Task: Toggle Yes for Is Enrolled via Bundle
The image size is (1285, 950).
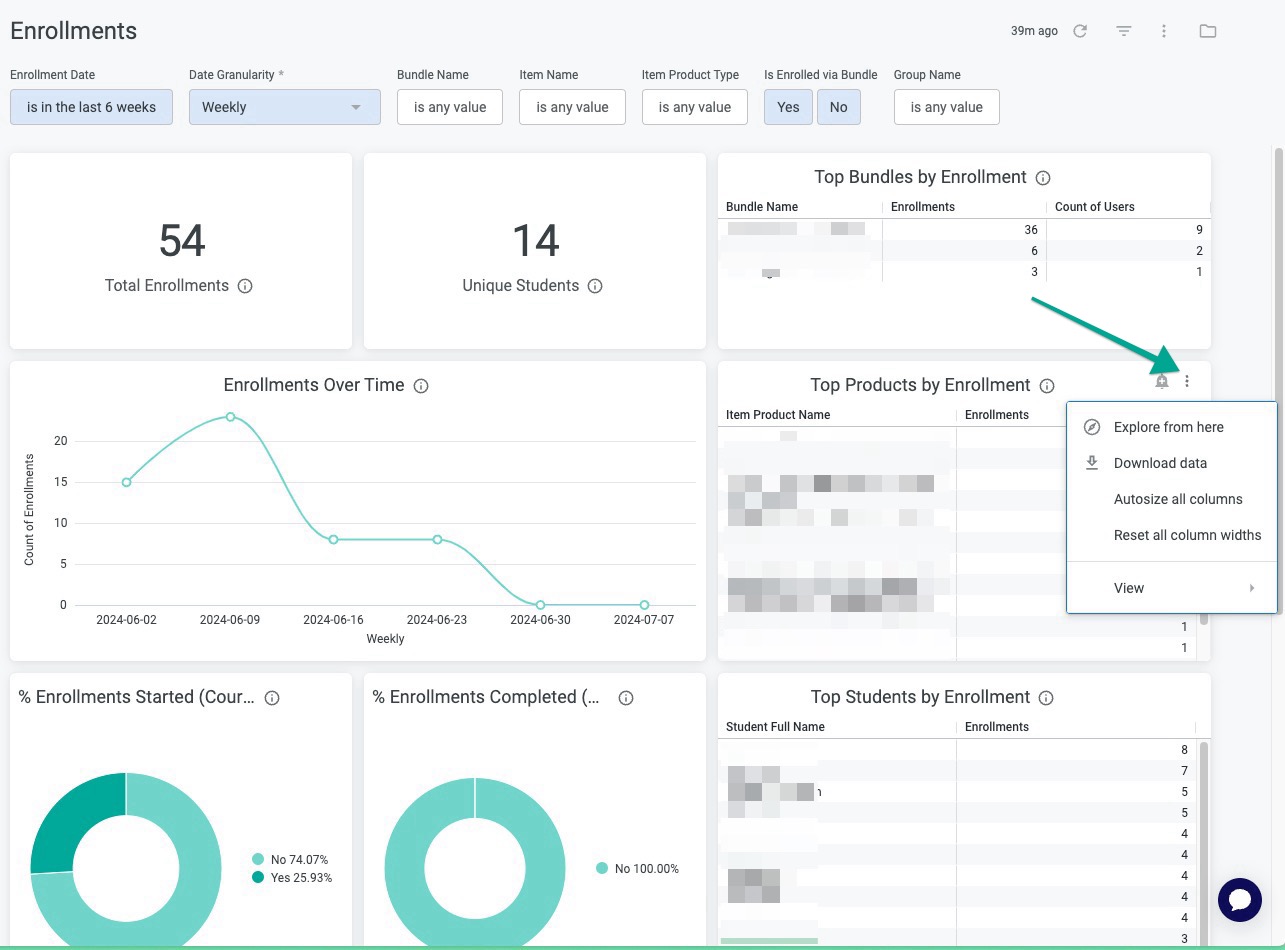Action: point(788,106)
